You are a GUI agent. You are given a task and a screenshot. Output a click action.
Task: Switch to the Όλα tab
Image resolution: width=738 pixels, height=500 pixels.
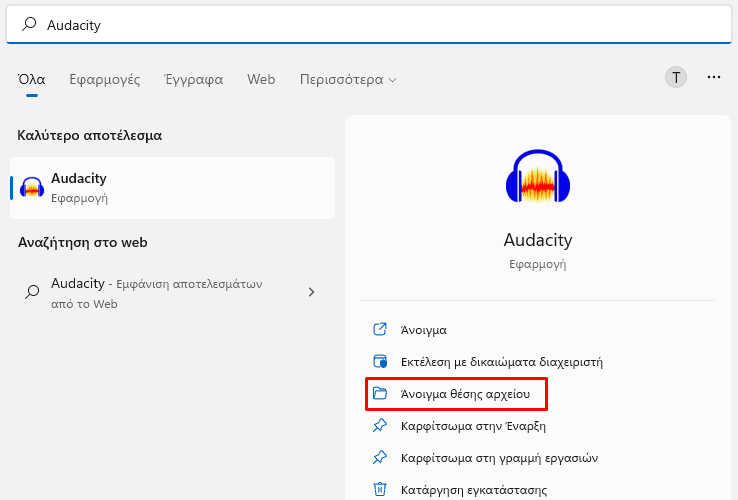[x=32, y=79]
